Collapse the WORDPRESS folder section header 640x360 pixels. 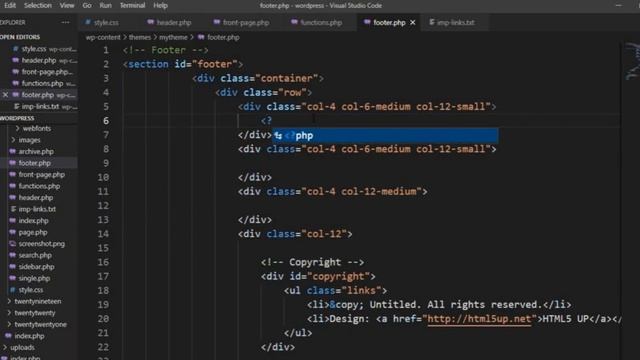[17, 118]
